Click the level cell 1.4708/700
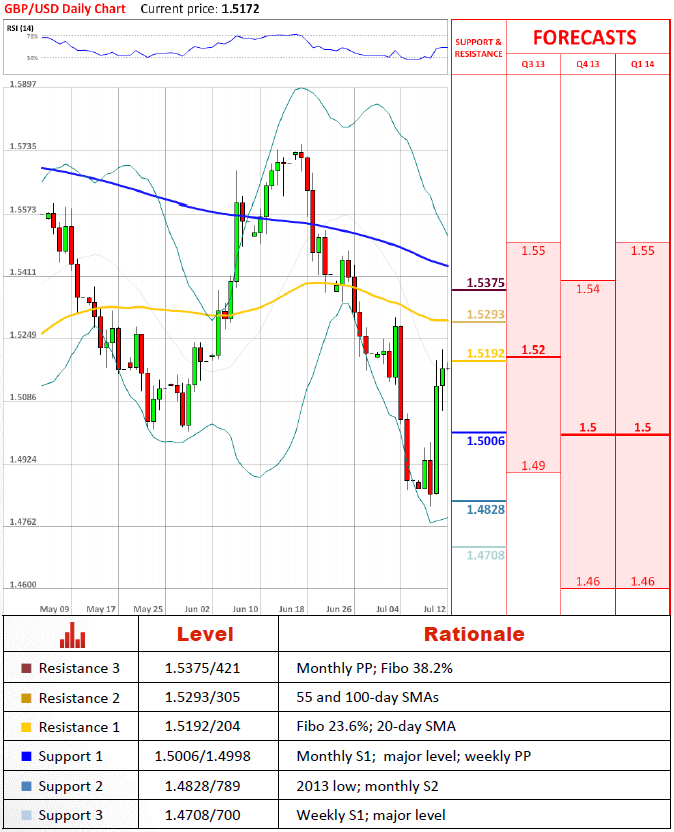This screenshot has height=832, width=674. pos(202,815)
